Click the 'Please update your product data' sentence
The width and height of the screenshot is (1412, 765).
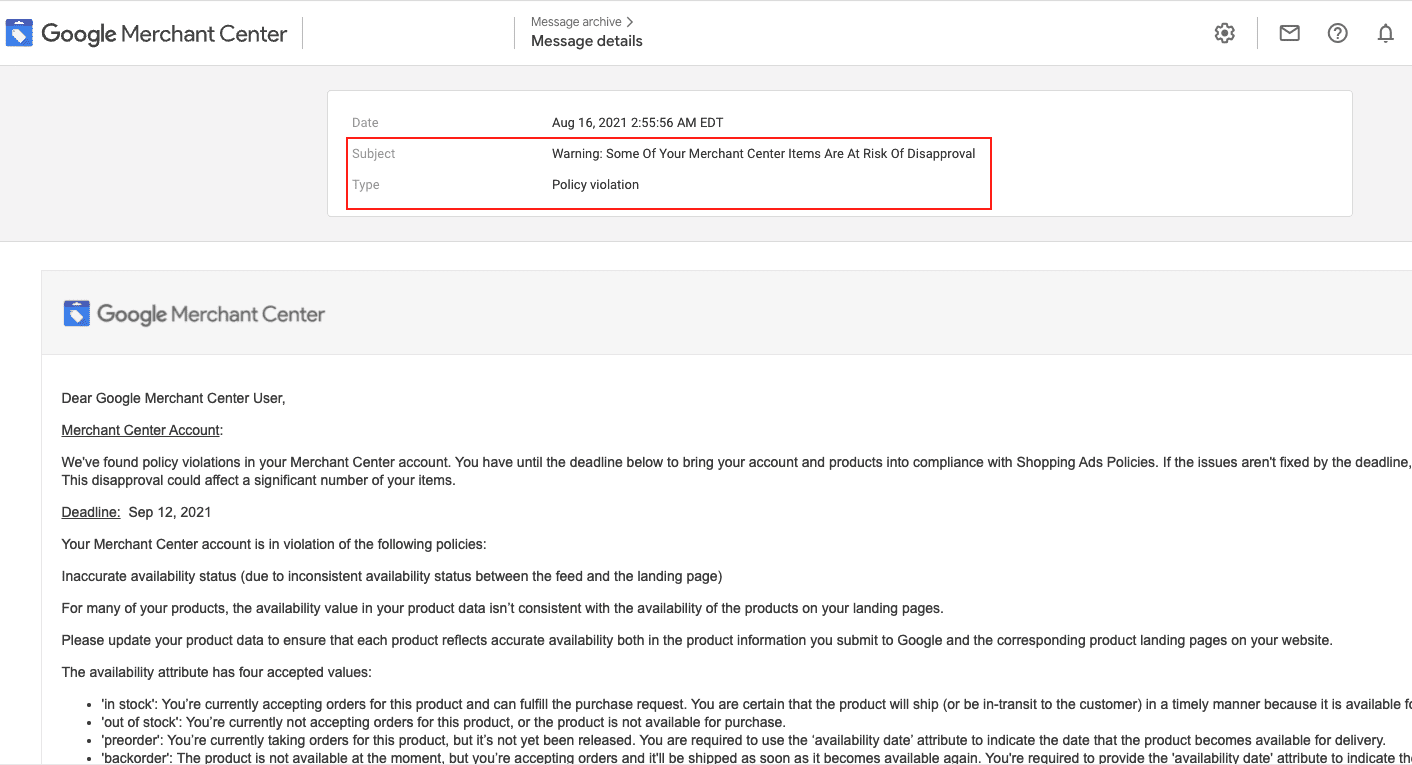(697, 640)
